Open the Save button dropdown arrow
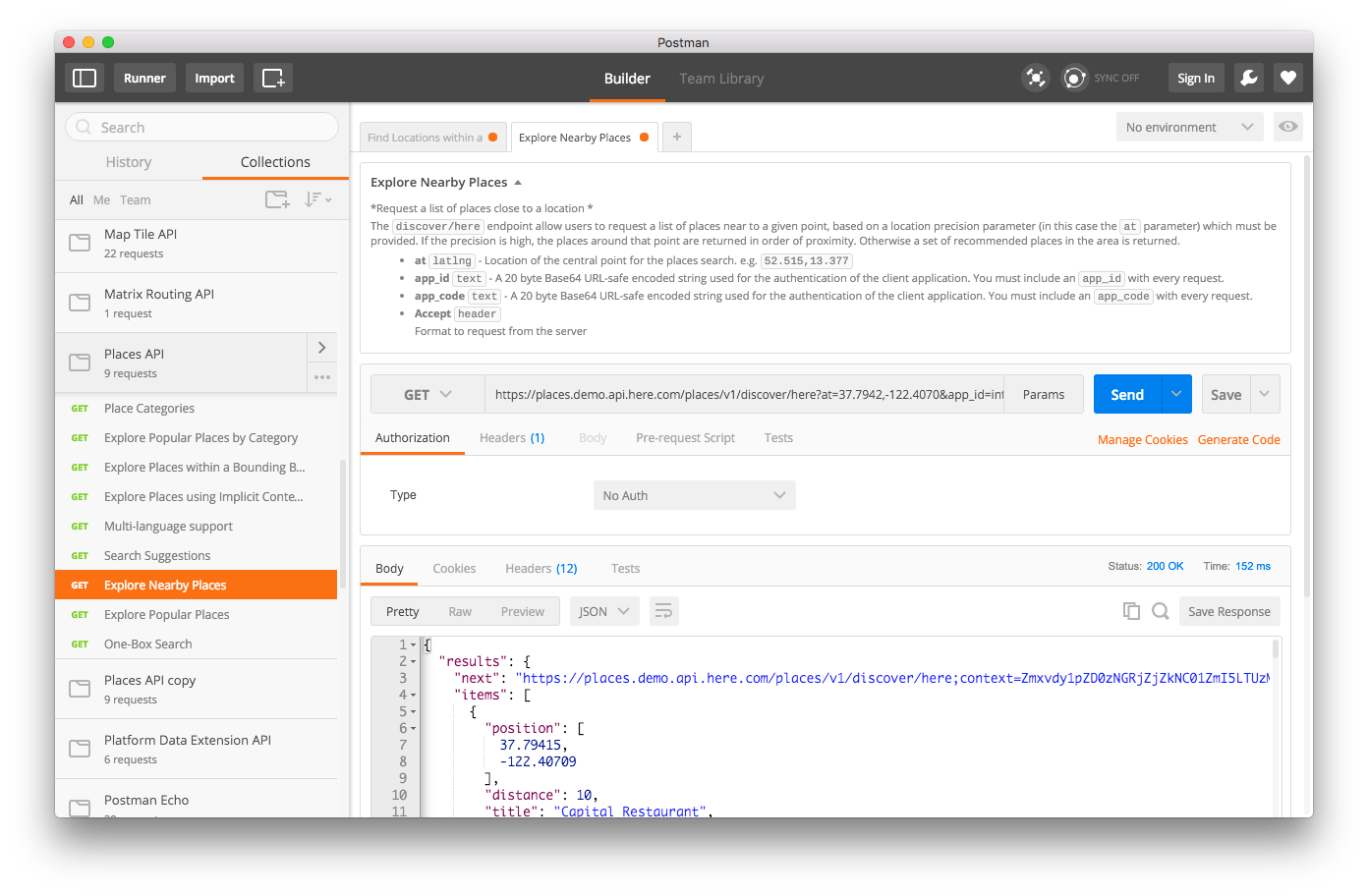 [1265, 394]
